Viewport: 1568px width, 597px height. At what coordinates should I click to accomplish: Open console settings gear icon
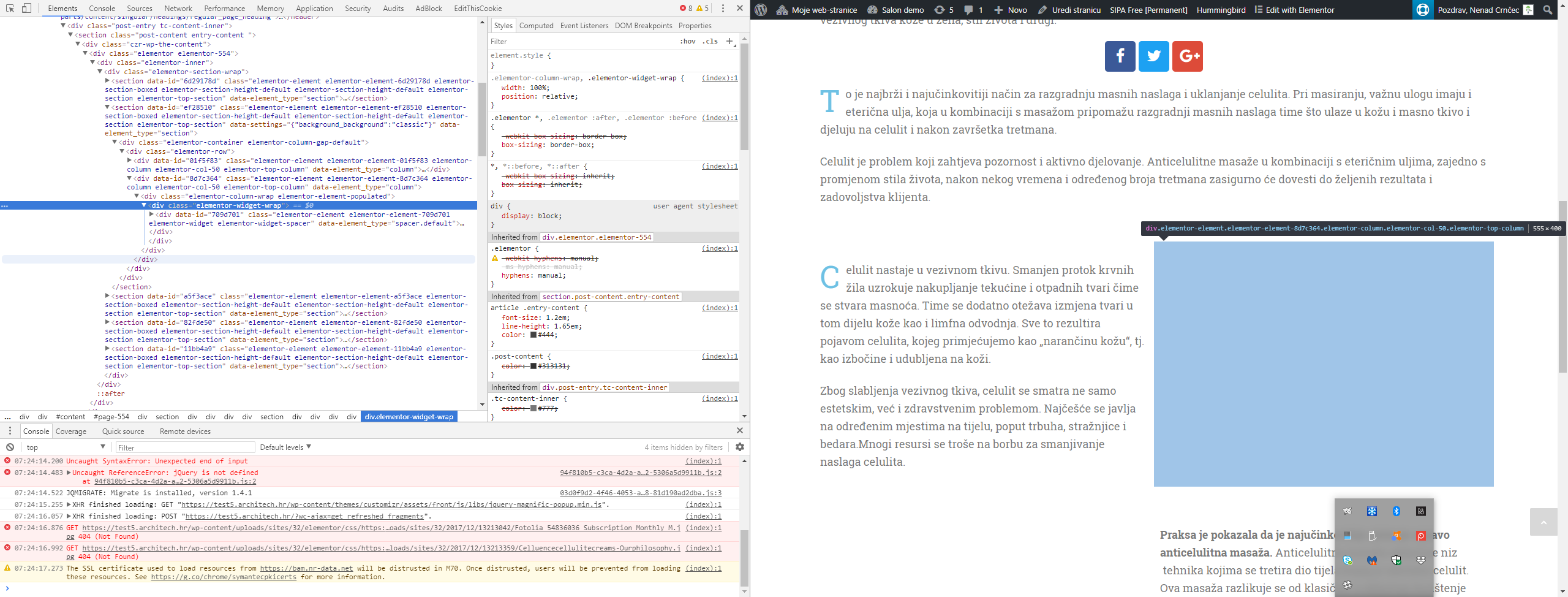point(739,447)
